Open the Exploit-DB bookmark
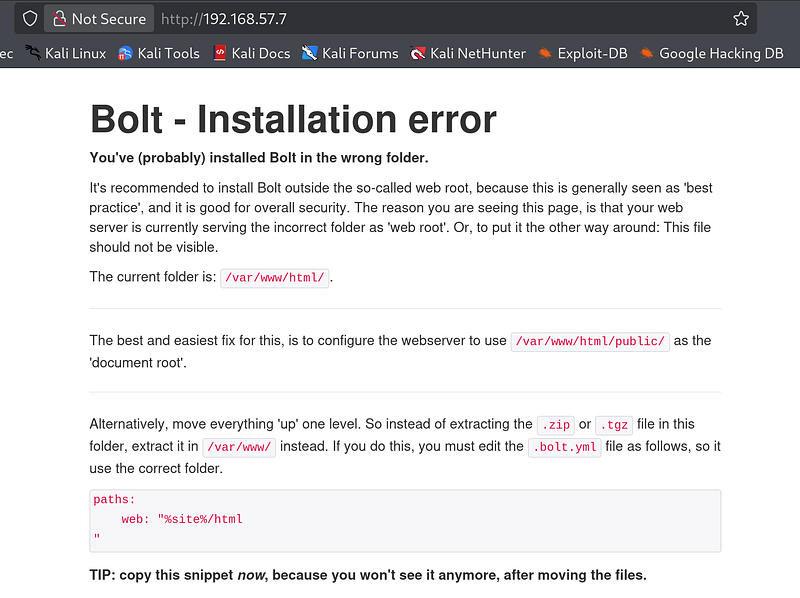The width and height of the screenshot is (800, 598). tap(582, 53)
